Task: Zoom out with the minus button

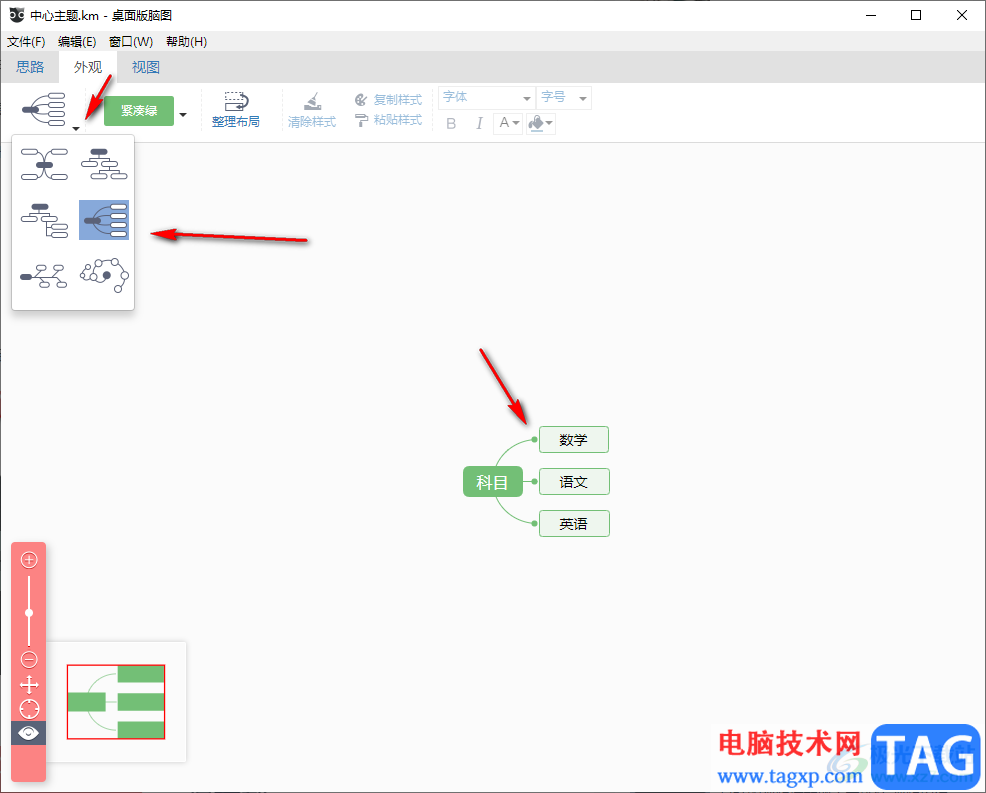Action: click(29, 660)
